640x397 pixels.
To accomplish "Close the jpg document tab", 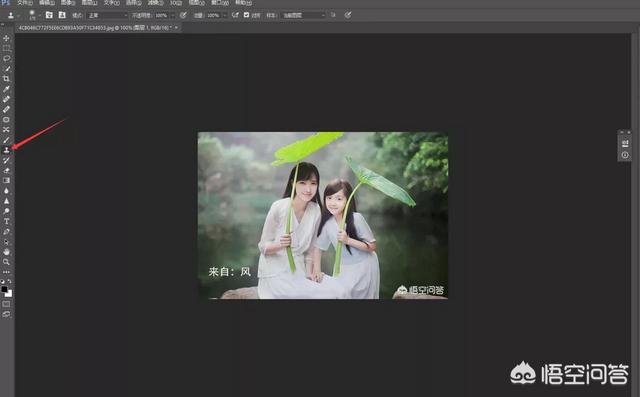I will point(176,28).
